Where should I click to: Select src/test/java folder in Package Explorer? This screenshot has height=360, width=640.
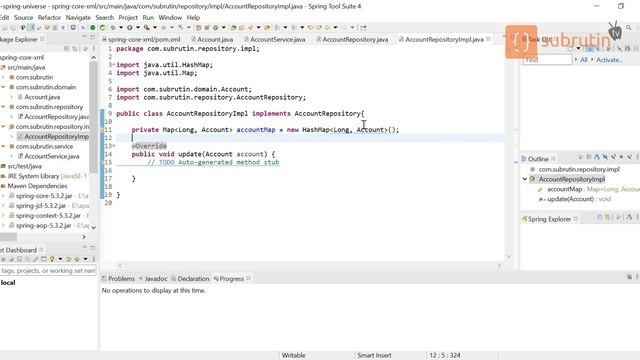point(24,166)
